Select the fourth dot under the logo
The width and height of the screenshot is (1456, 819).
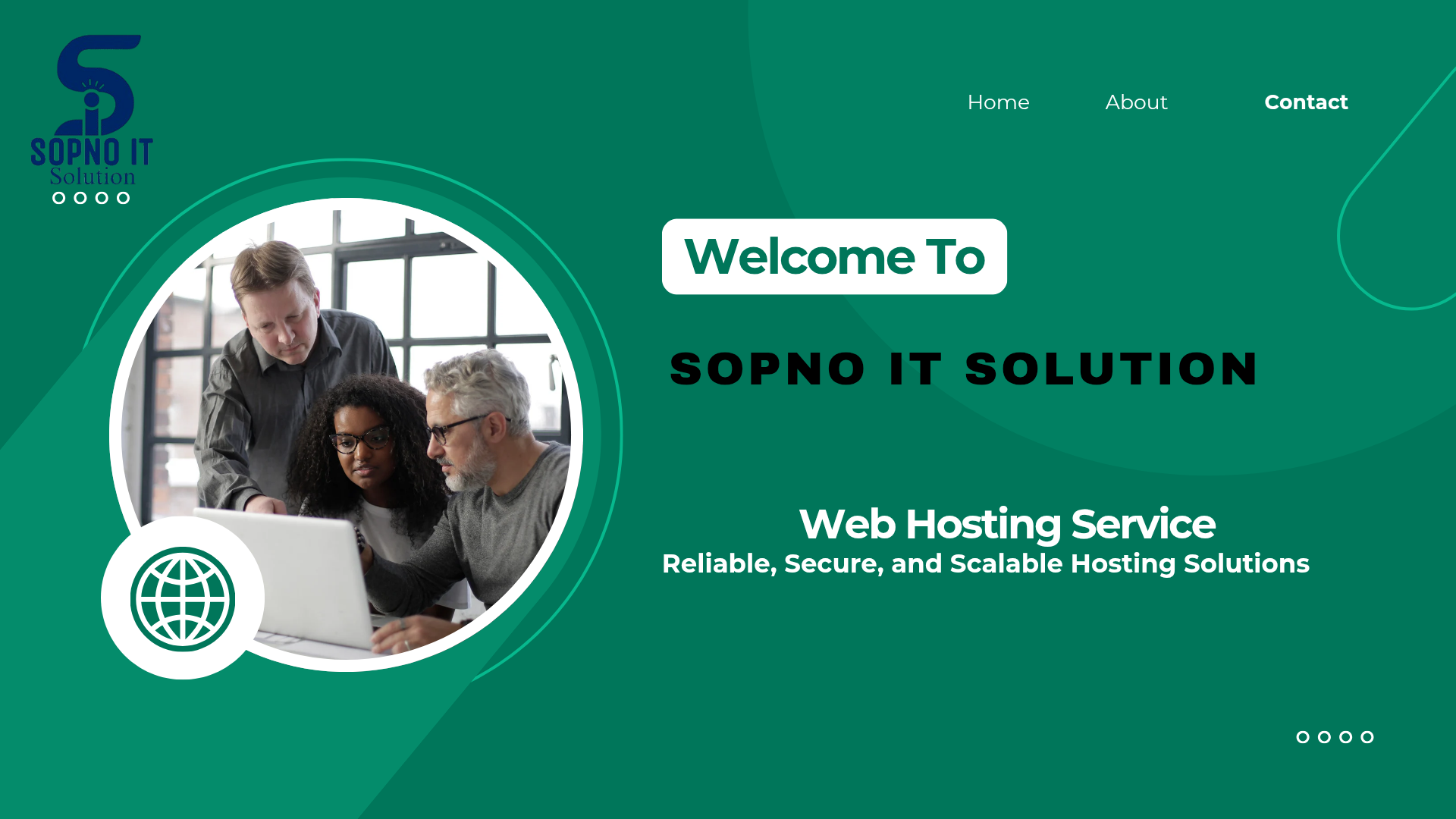coord(123,198)
